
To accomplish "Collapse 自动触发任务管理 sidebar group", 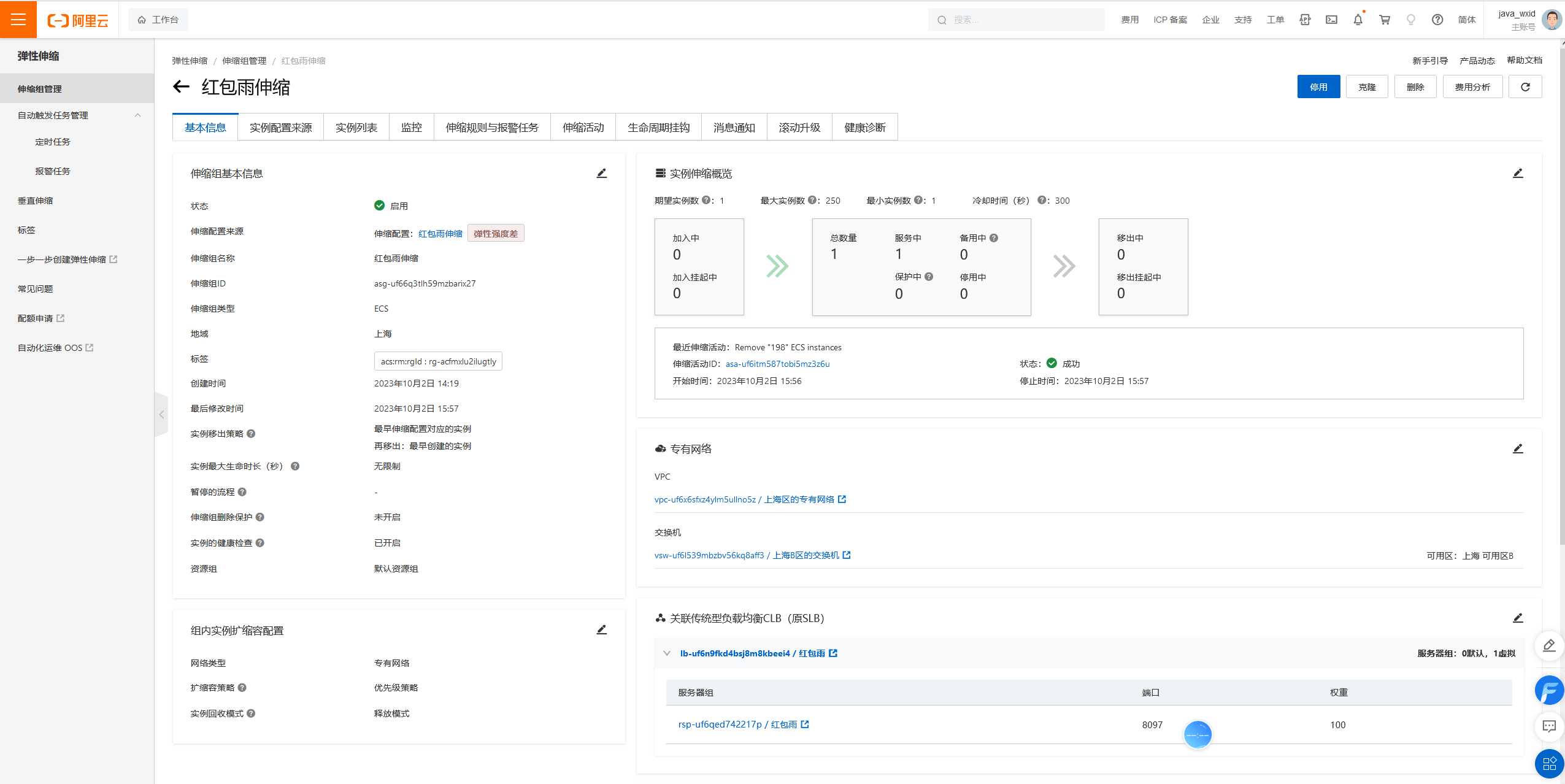I will click(137, 115).
